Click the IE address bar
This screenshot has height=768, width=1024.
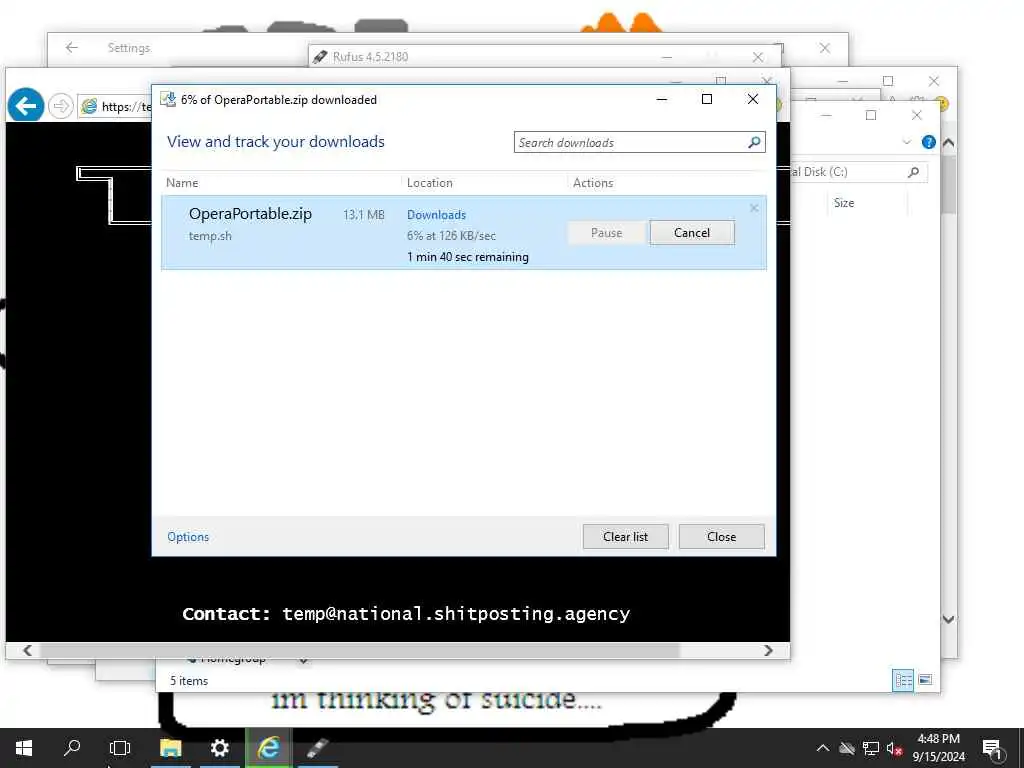[x=116, y=106]
